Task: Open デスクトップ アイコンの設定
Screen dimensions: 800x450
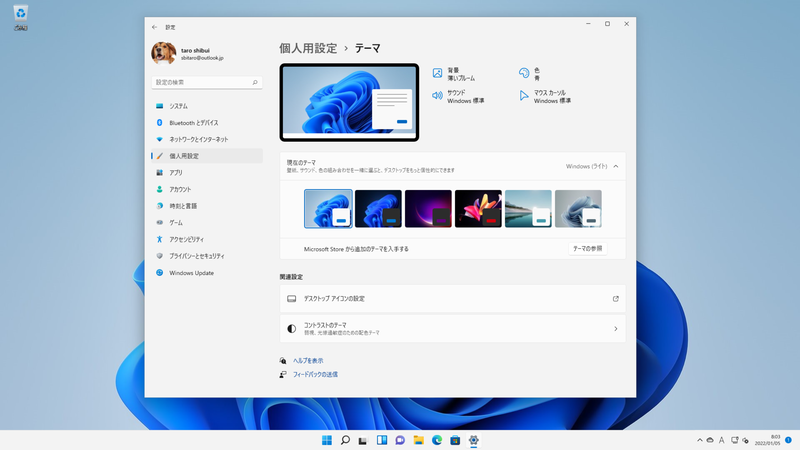Action: [x=453, y=298]
